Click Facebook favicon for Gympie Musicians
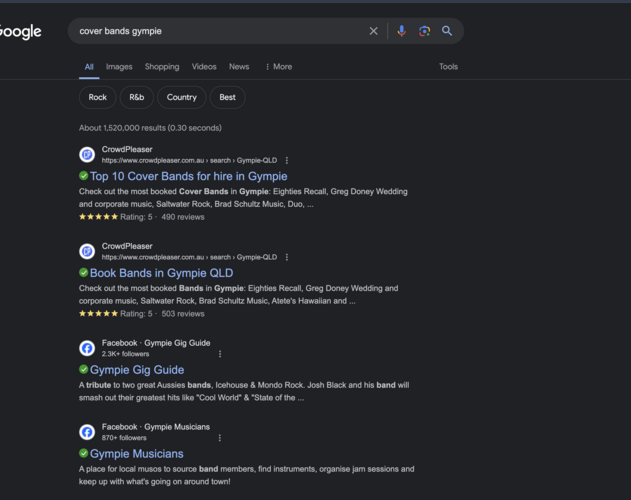Screen dimensions: 631x500 (87, 432)
